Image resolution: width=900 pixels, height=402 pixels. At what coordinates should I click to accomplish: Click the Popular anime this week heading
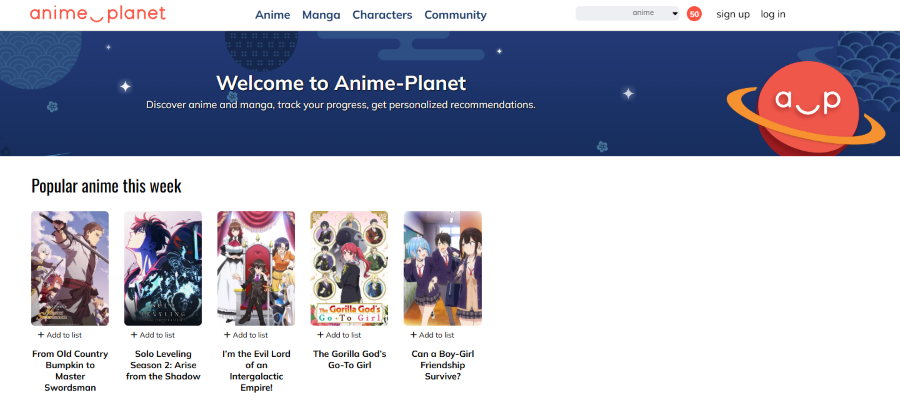pyautogui.click(x=106, y=186)
